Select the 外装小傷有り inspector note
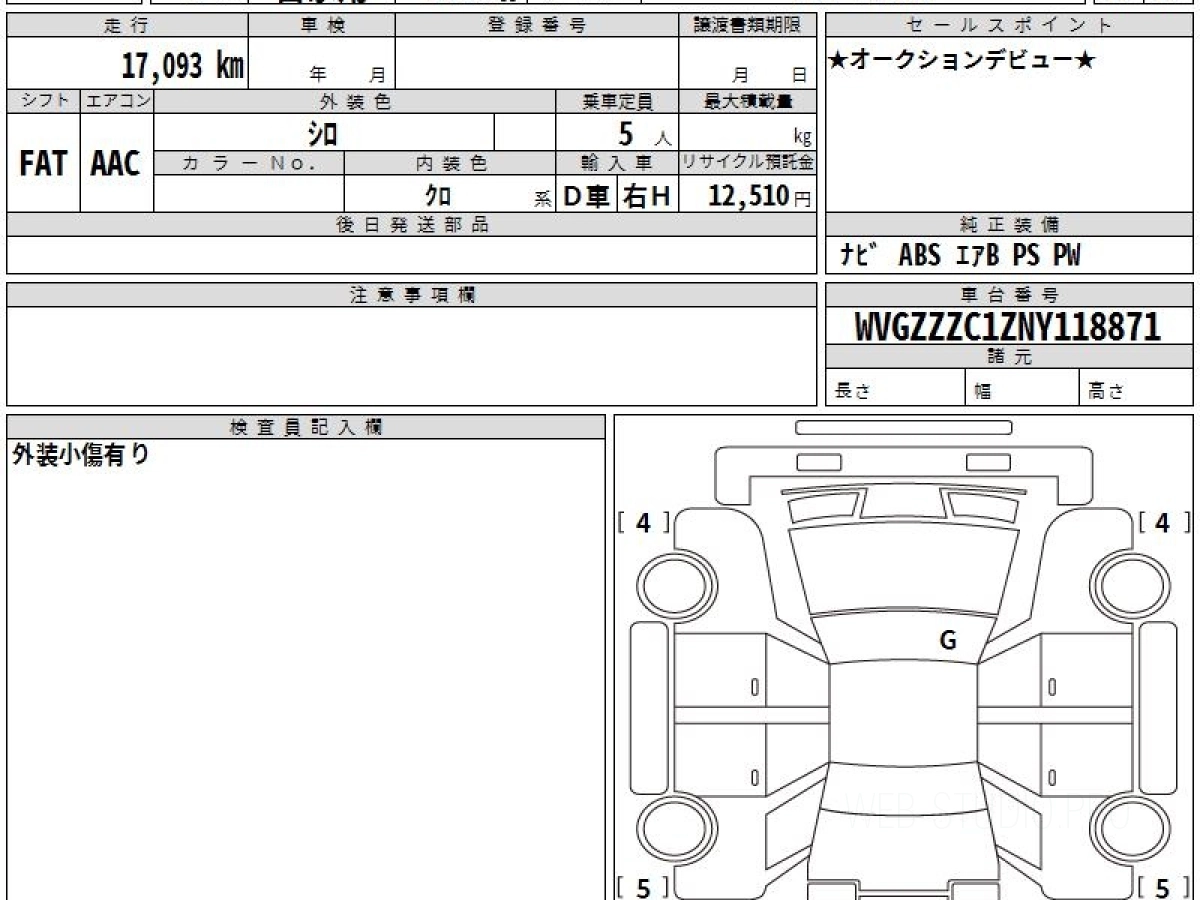The width and height of the screenshot is (1200, 900). point(81,455)
